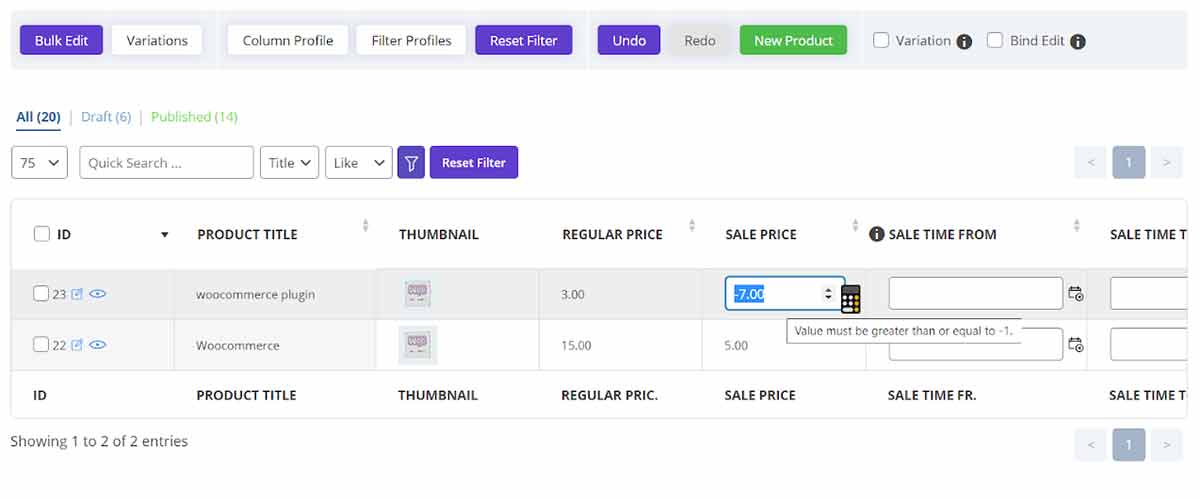The image size is (1200, 499).
Task: Open the Like operator dropdown
Action: pos(358,163)
